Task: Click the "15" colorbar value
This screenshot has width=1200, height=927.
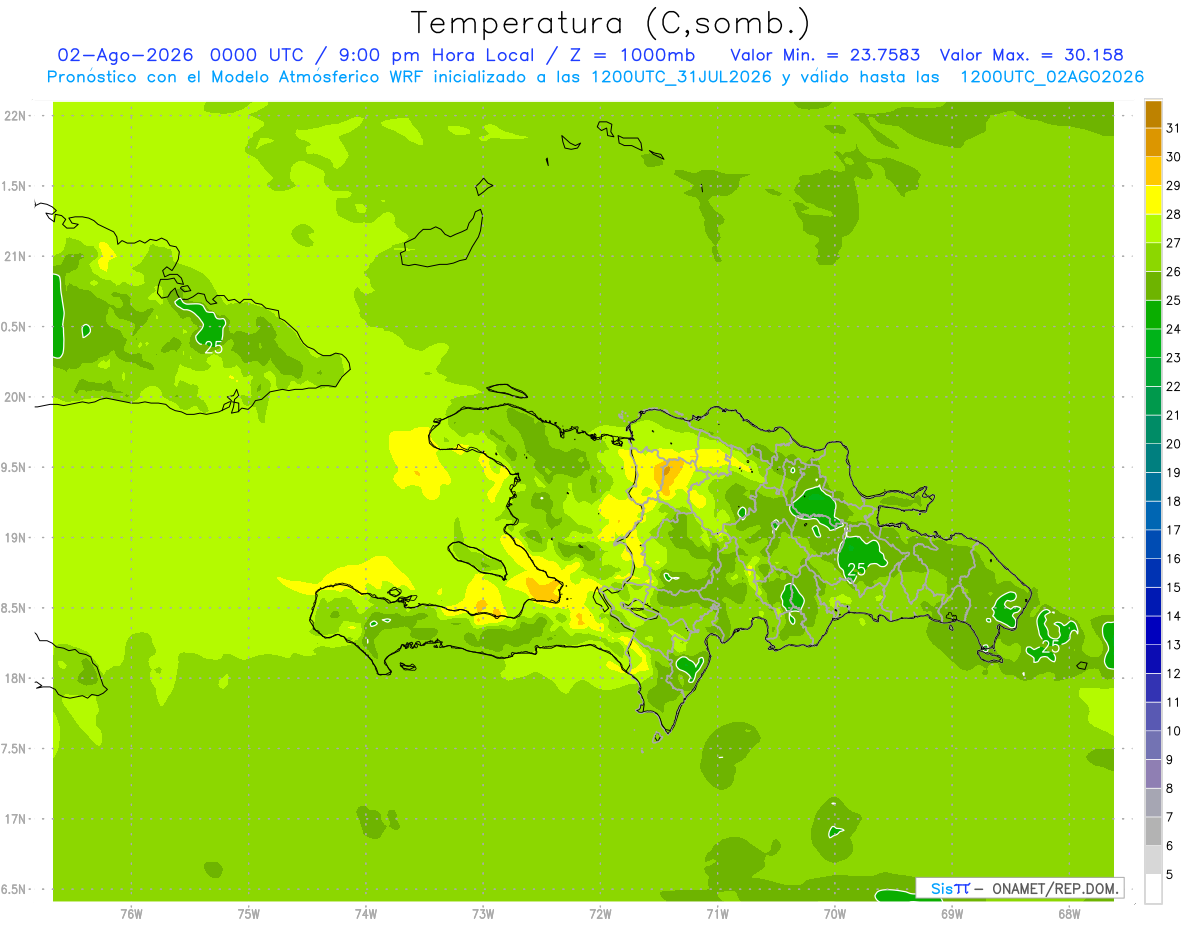Action: click(x=1174, y=587)
